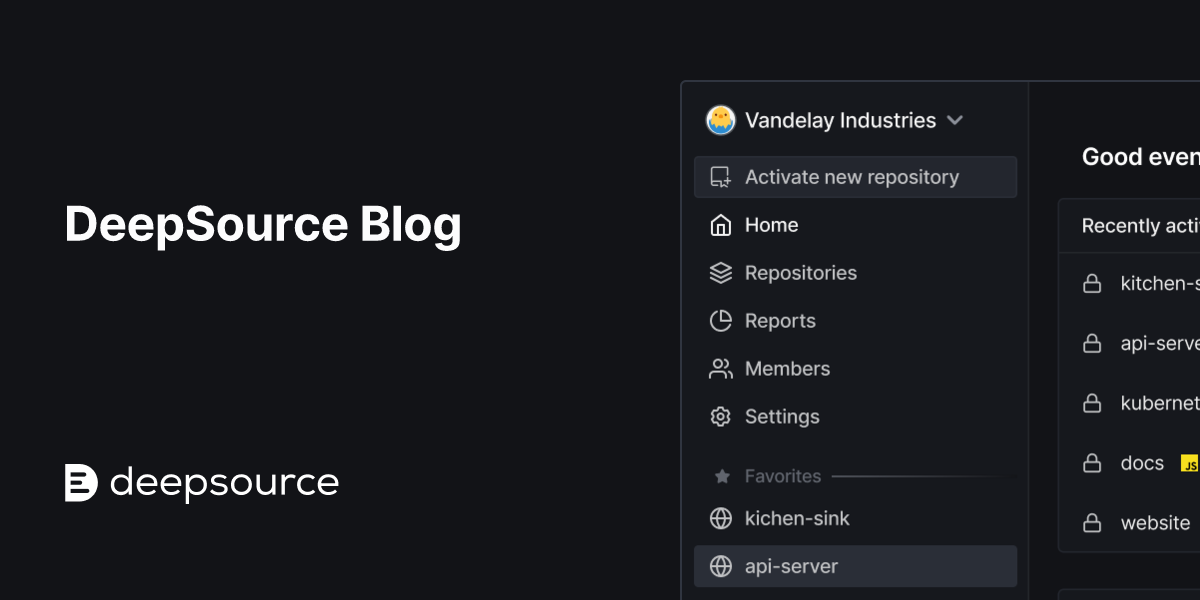Image resolution: width=1200 pixels, height=600 pixels.
Task: Open the website repository entry
Action: (1155, 522)
